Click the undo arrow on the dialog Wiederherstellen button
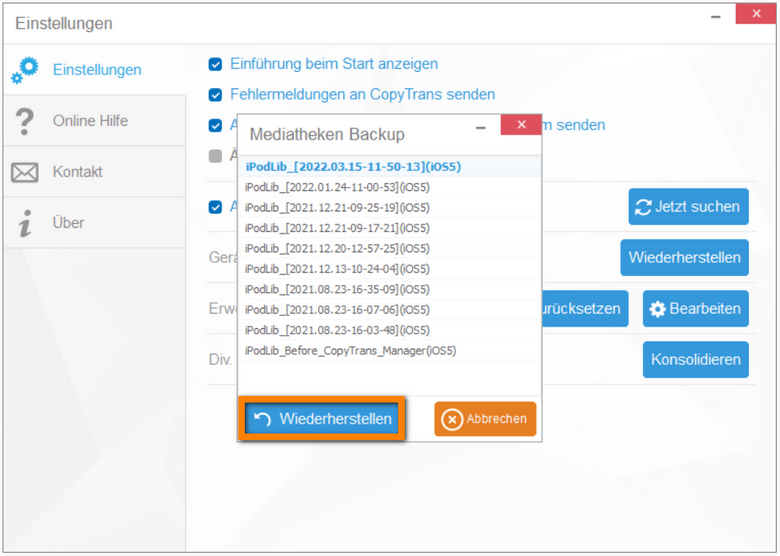This screenshot has width=780, height=556. (x=262, y=419)
